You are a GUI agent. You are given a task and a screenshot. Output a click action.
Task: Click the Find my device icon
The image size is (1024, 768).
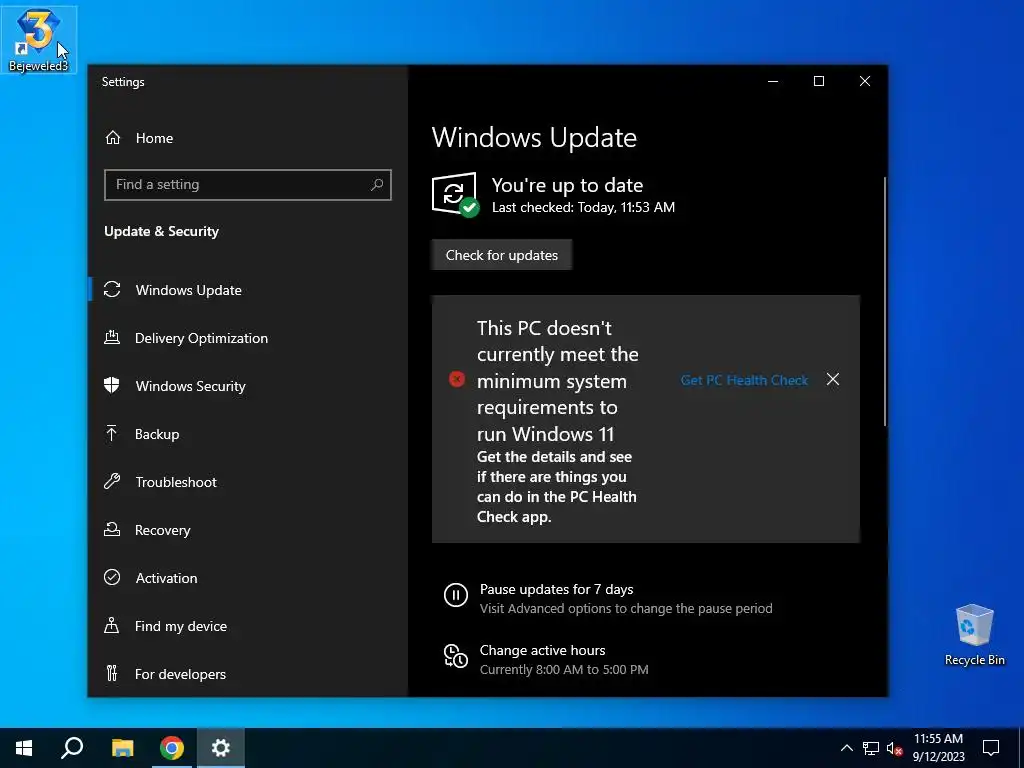112,626
